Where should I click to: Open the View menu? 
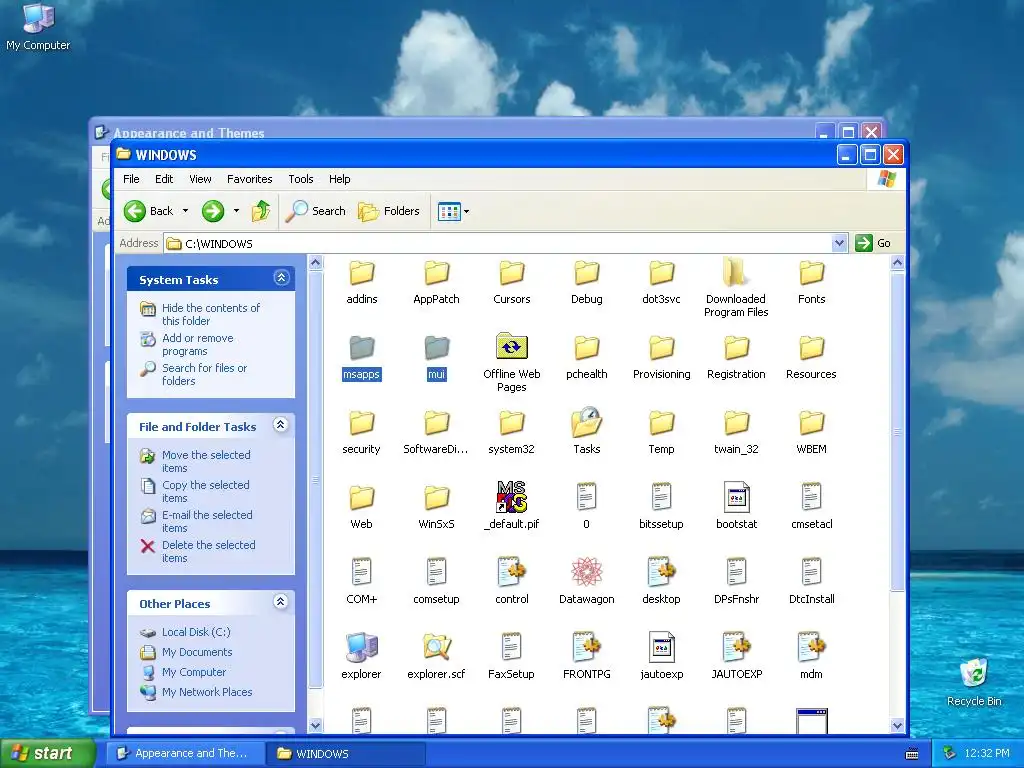point(200,179)
